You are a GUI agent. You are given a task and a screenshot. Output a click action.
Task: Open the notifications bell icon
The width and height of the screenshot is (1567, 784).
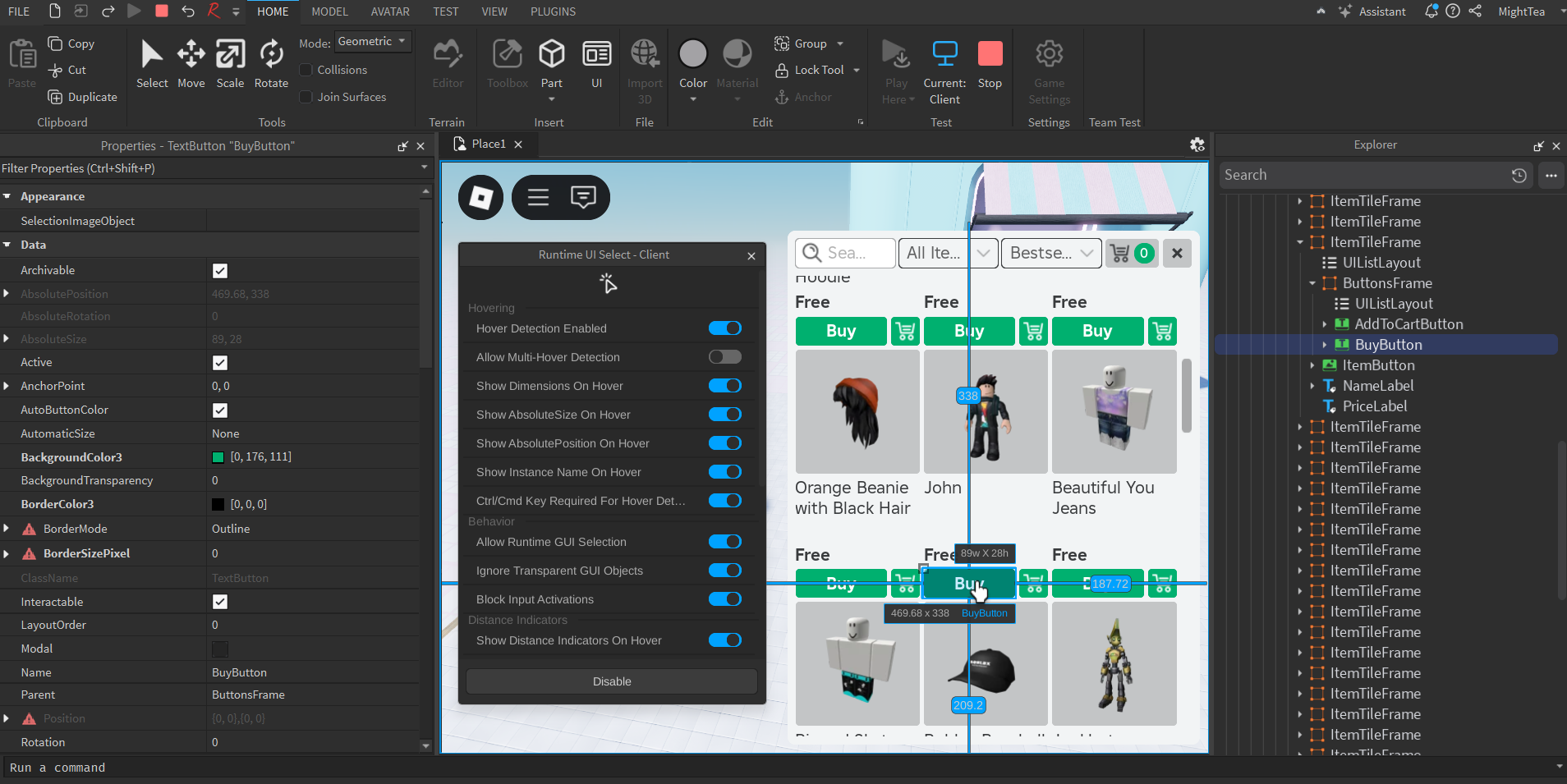click(1431, 11)
